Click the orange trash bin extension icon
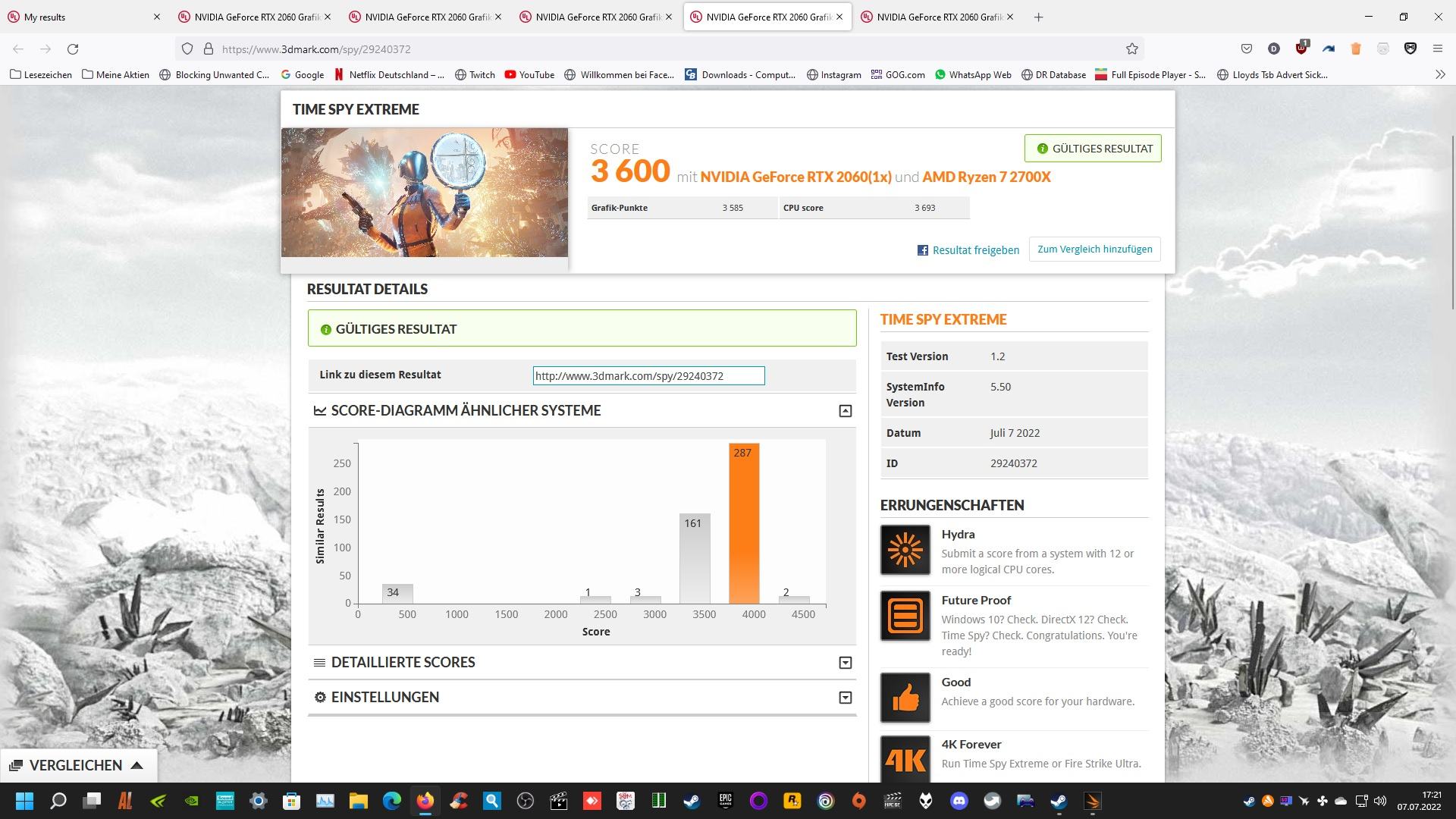Viewport: 1456px width, 819px height. coord(1356,49)
